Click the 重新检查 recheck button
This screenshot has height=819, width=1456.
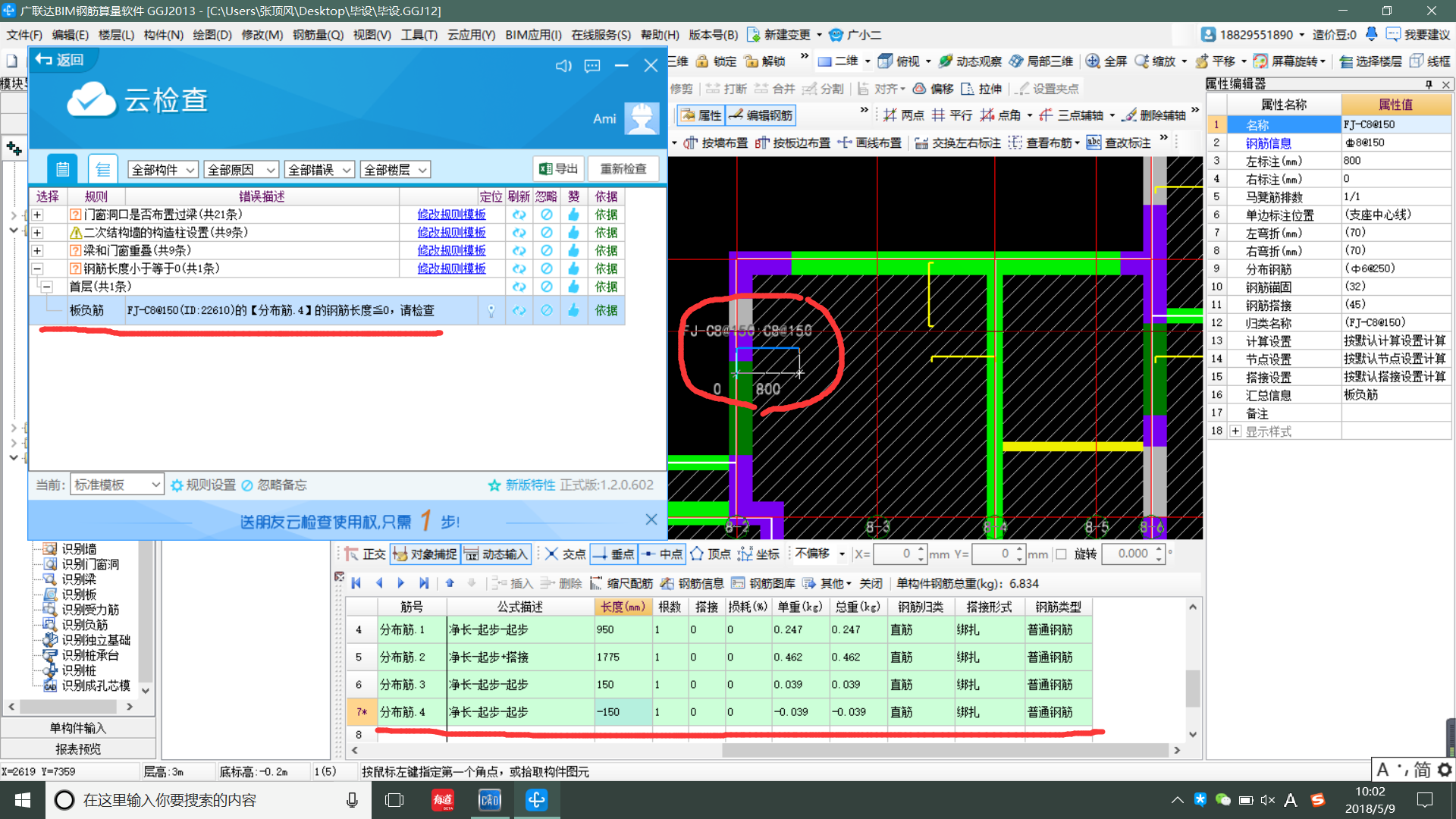coord(623,169)
